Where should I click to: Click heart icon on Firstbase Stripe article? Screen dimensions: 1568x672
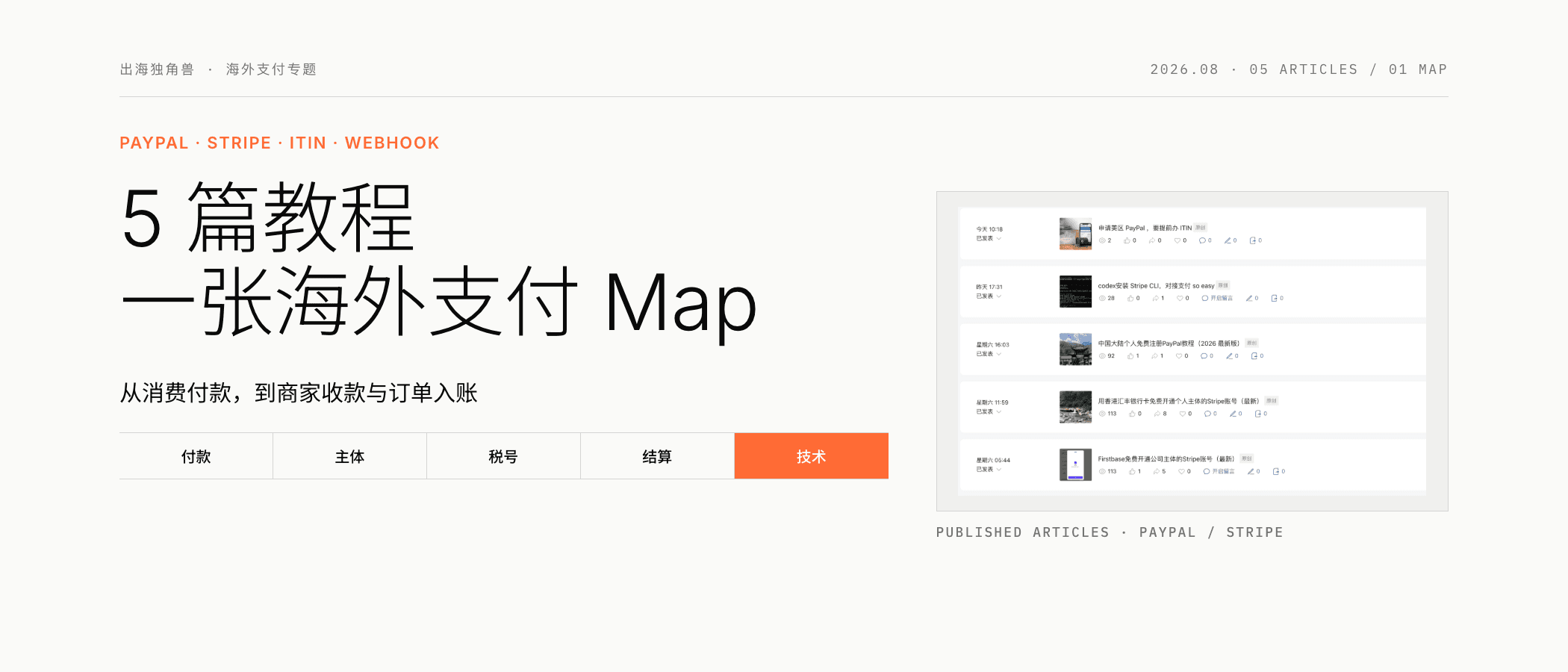point(1182,471)
